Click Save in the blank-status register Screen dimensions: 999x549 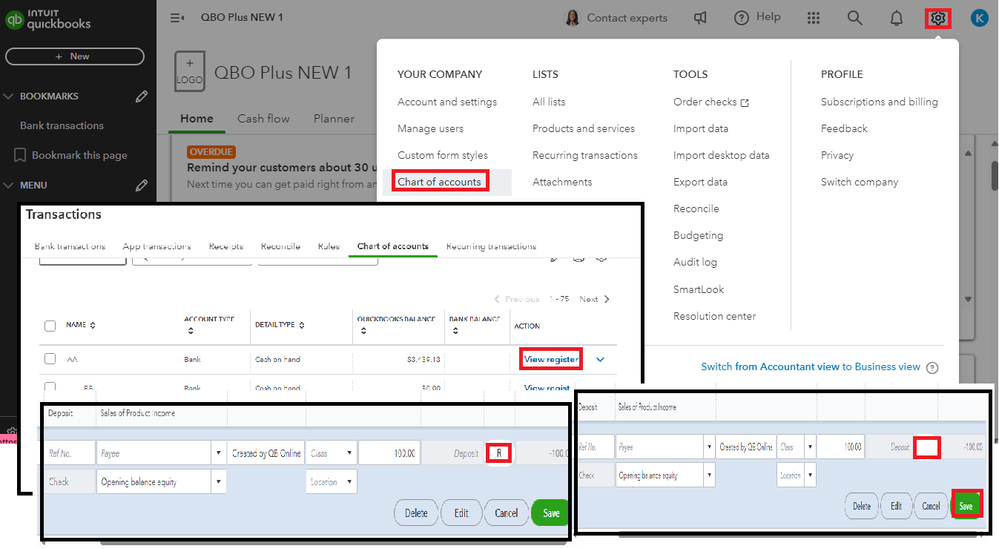[x=966, y=506]
